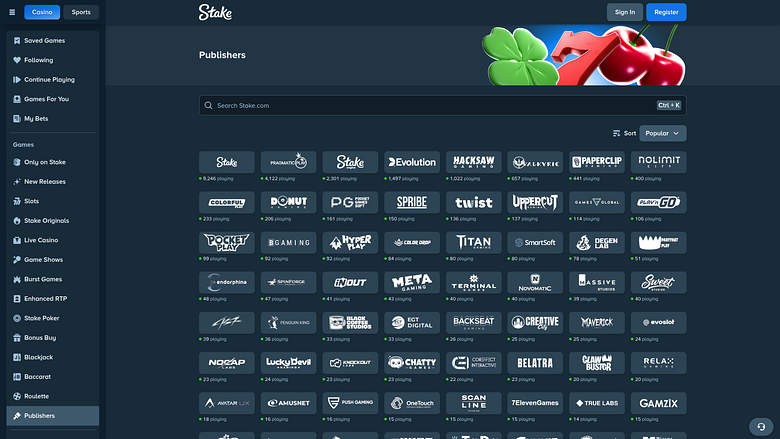Click the Publishers pen icon
Screen dimensions: 780x439
[x=17, y=416]
